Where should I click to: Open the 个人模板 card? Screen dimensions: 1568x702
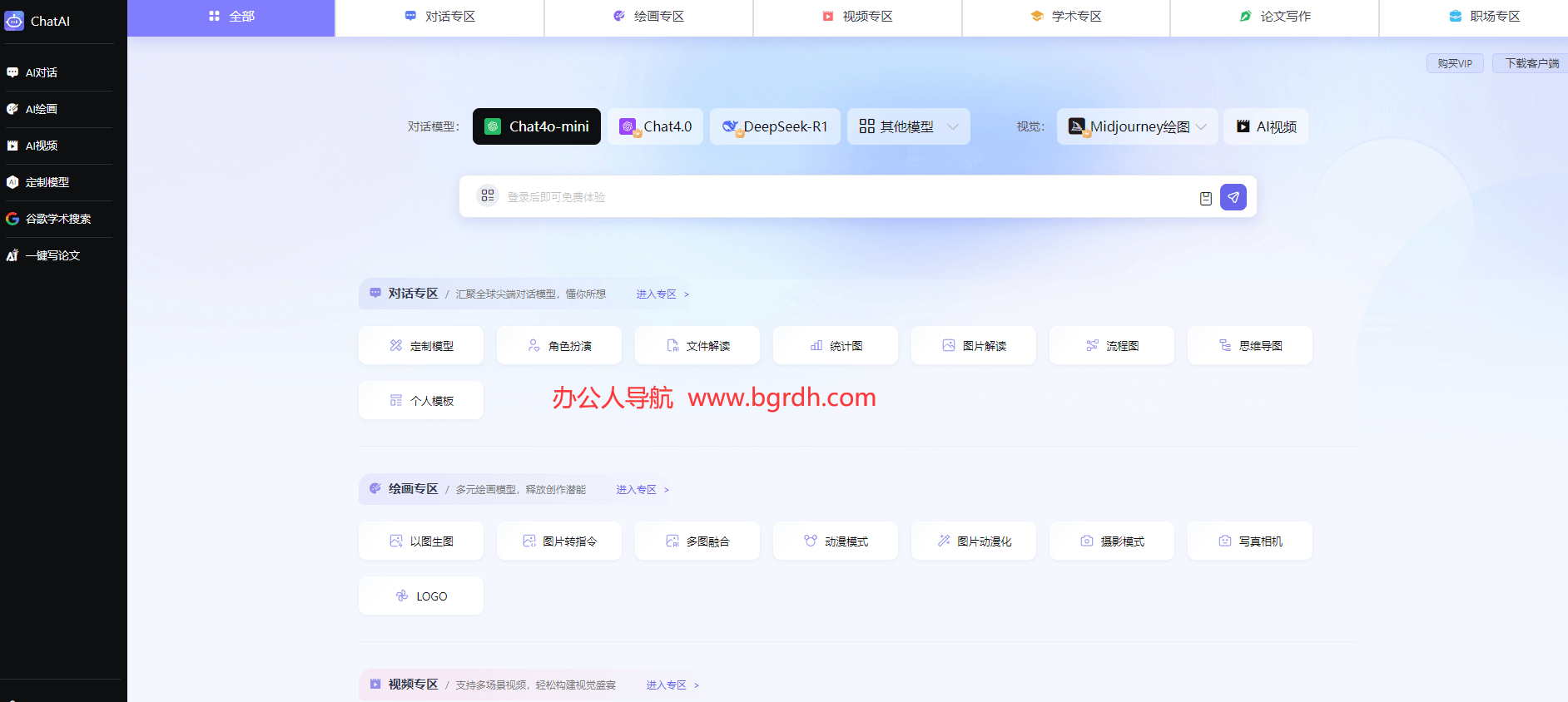tap(421, 400)
